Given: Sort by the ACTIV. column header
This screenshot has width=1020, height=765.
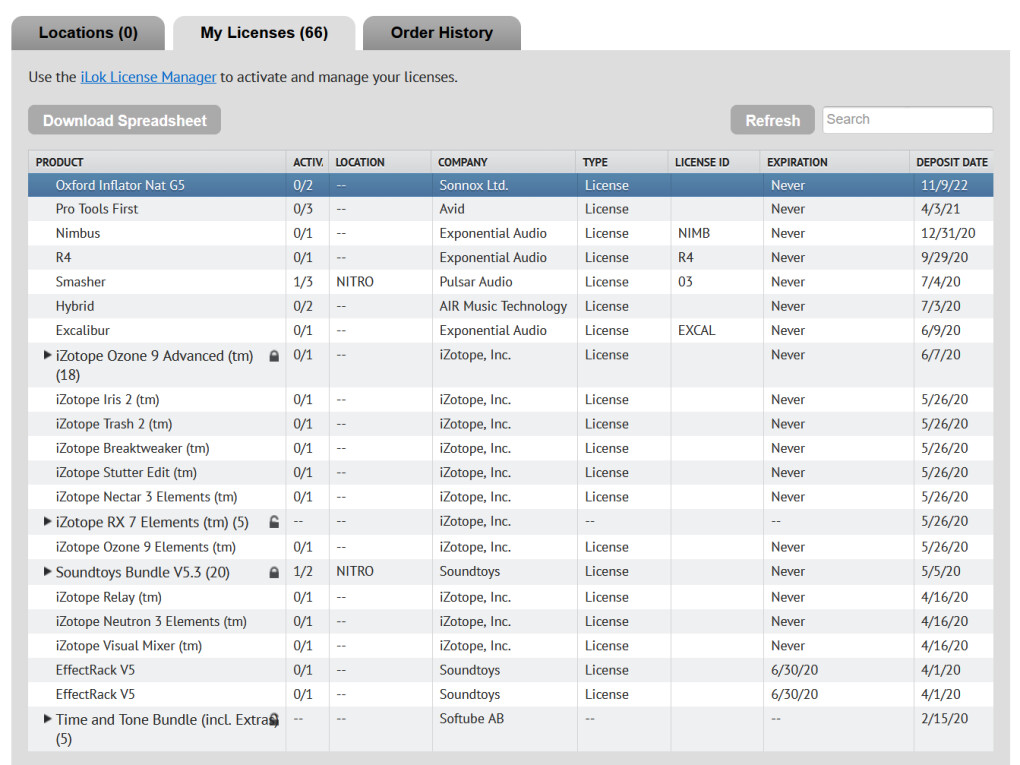Looking at the screenshot, I should pyautogui.click(x=308, y=162).
